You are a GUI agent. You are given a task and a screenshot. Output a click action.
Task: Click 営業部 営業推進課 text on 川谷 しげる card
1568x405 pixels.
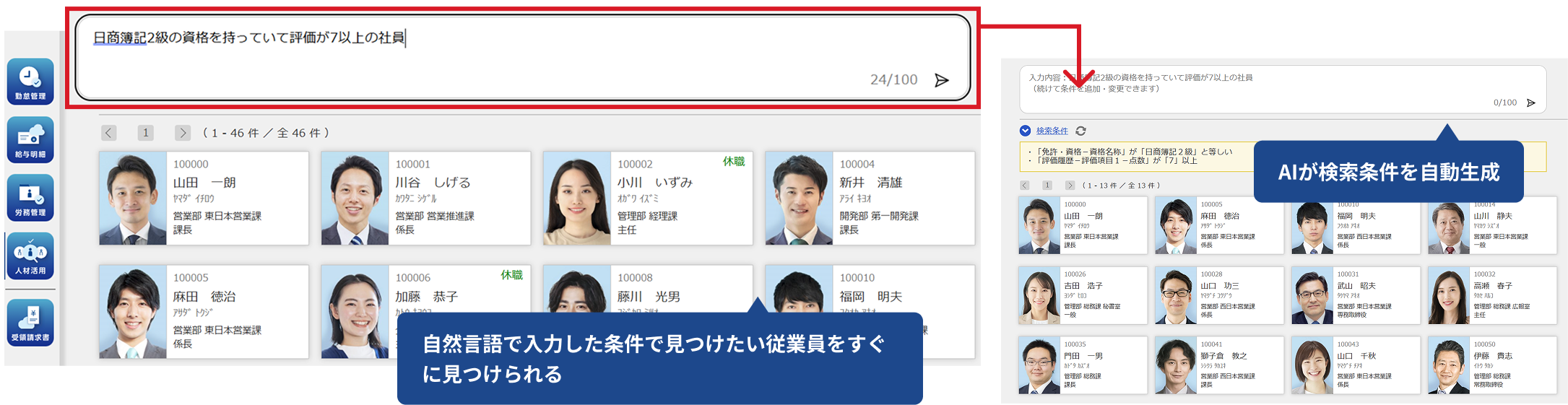point(435,216)
